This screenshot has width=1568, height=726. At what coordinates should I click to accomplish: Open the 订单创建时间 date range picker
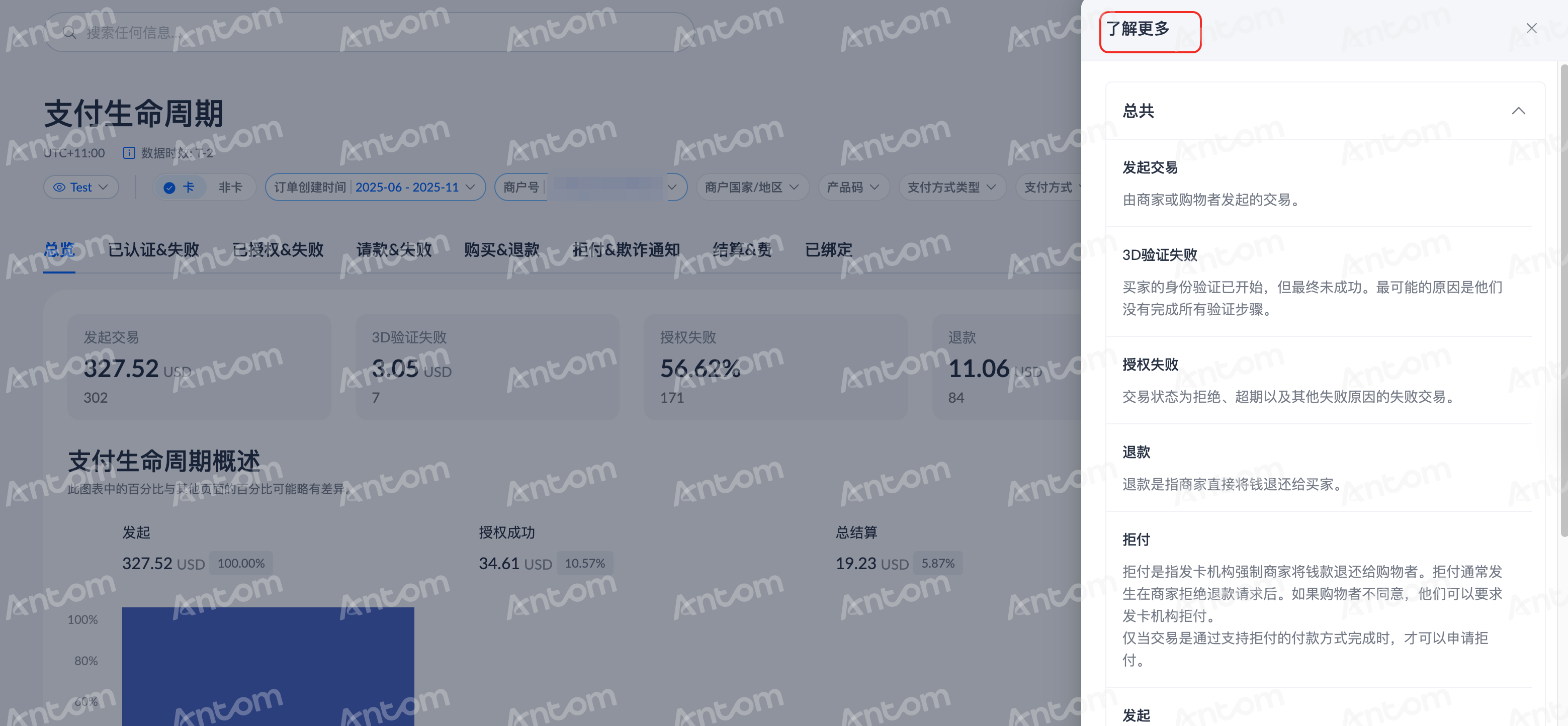(x=375, y=187)
